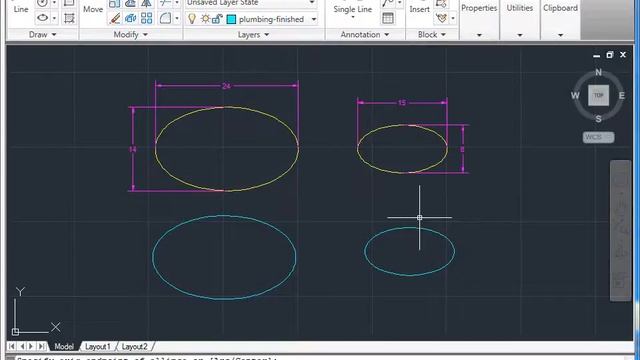Click the last-tab navigation arrow

click(x=41, y=347)
